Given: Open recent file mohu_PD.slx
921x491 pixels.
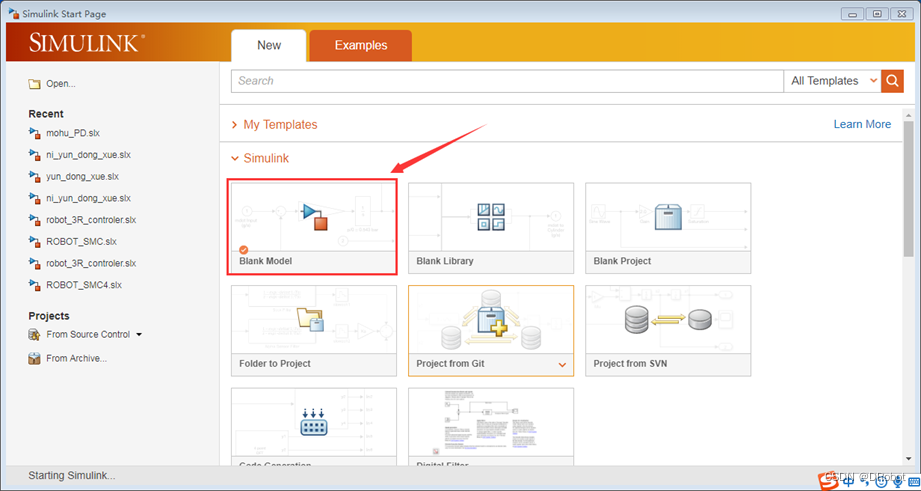Looking at the screenshot, I should point(73,133).
